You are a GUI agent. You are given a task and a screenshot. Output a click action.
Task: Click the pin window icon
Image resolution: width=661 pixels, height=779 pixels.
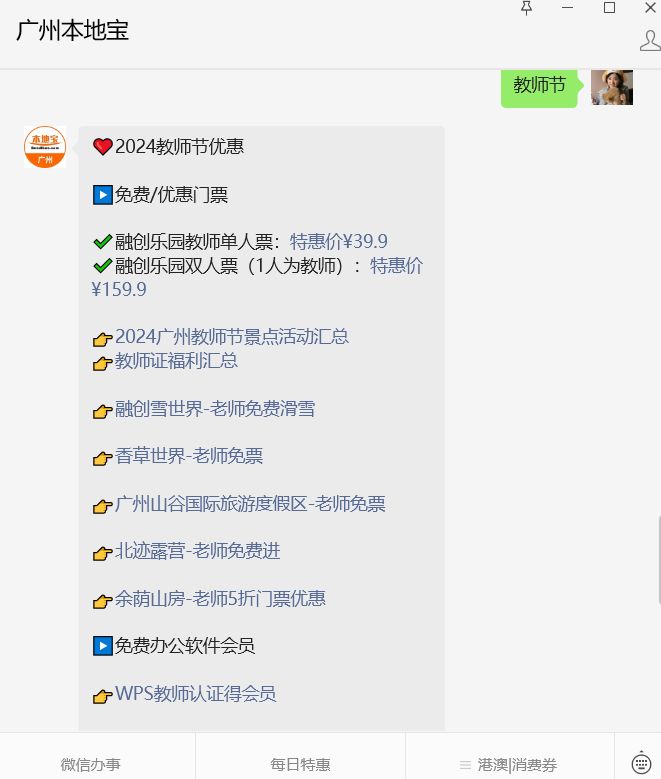click(x=526, y=8)
